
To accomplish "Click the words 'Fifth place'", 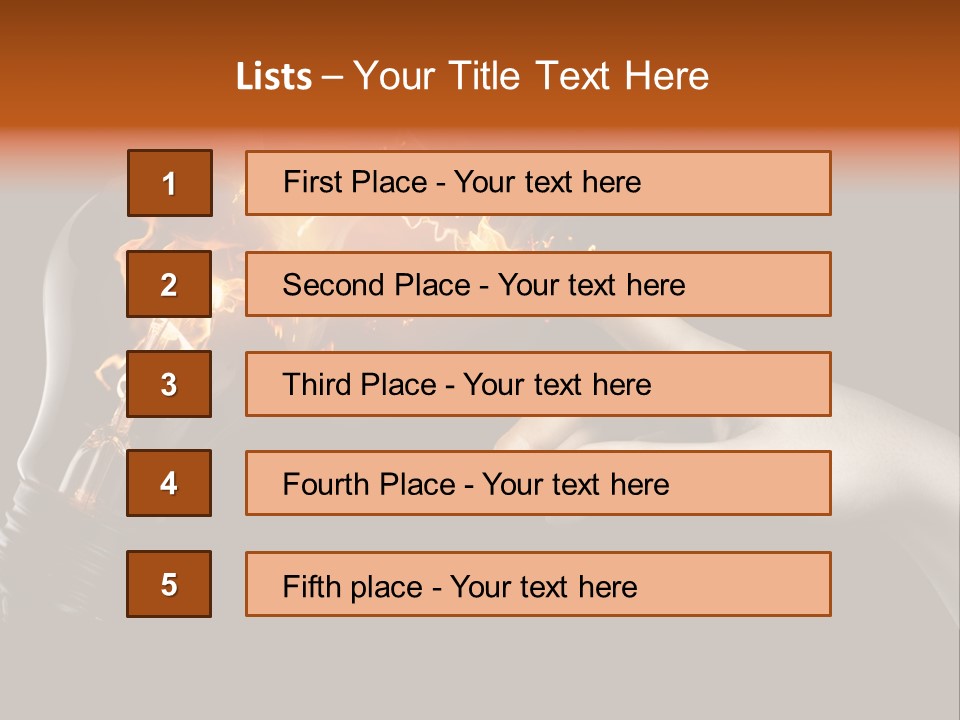I will click(x=353, y=586).
